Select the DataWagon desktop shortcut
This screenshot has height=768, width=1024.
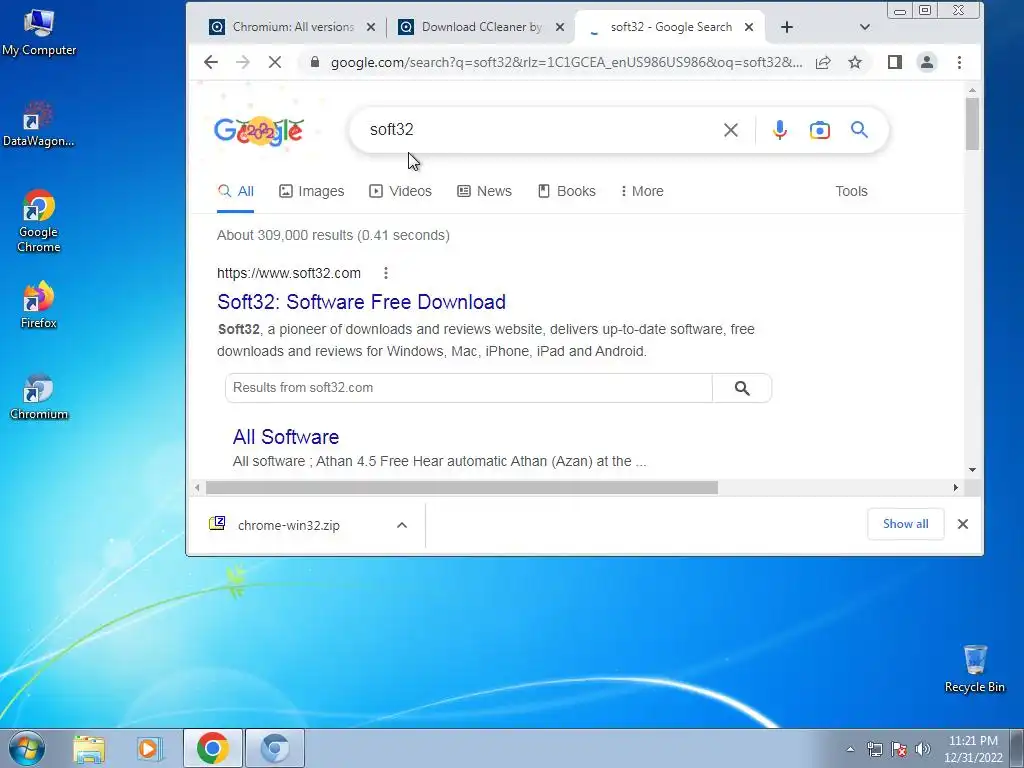(x=38, y=124)
